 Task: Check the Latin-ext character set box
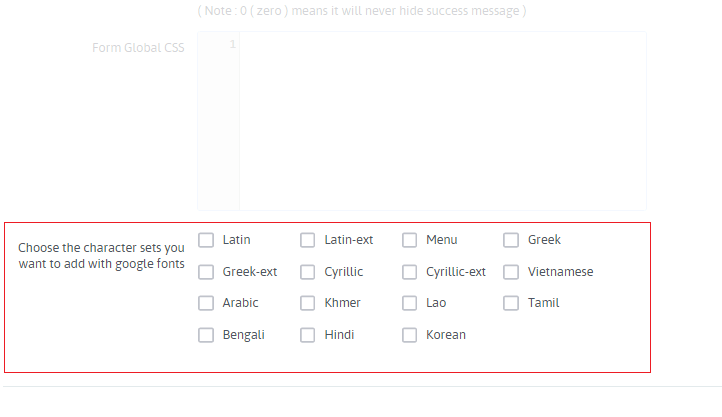coord(308,240)
